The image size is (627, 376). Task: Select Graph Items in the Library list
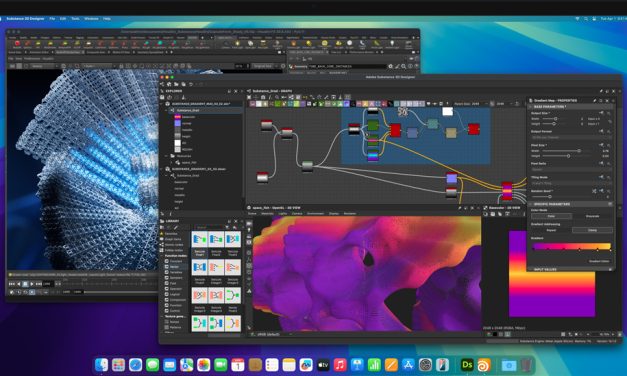point(173,239)
